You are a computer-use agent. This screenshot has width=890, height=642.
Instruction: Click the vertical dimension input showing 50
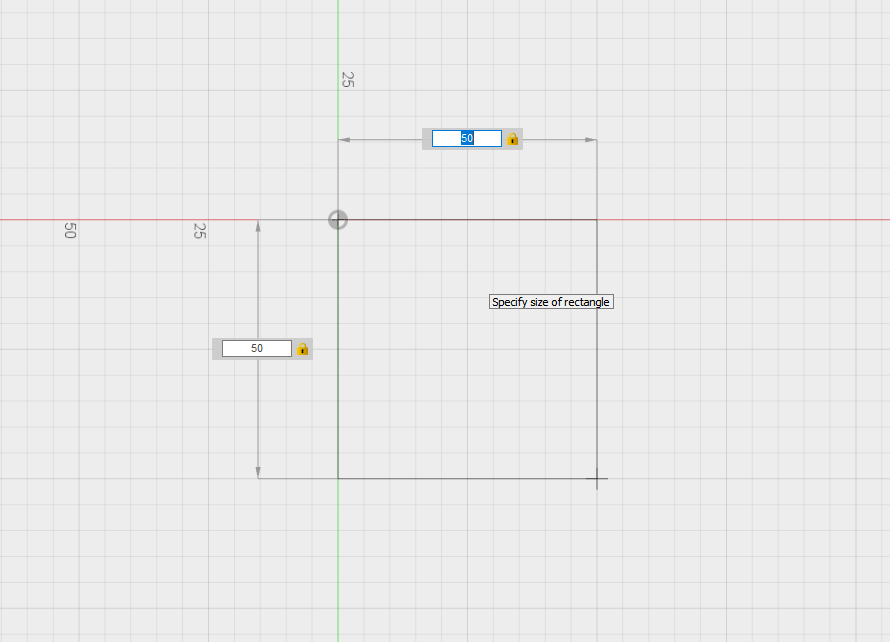257,349
